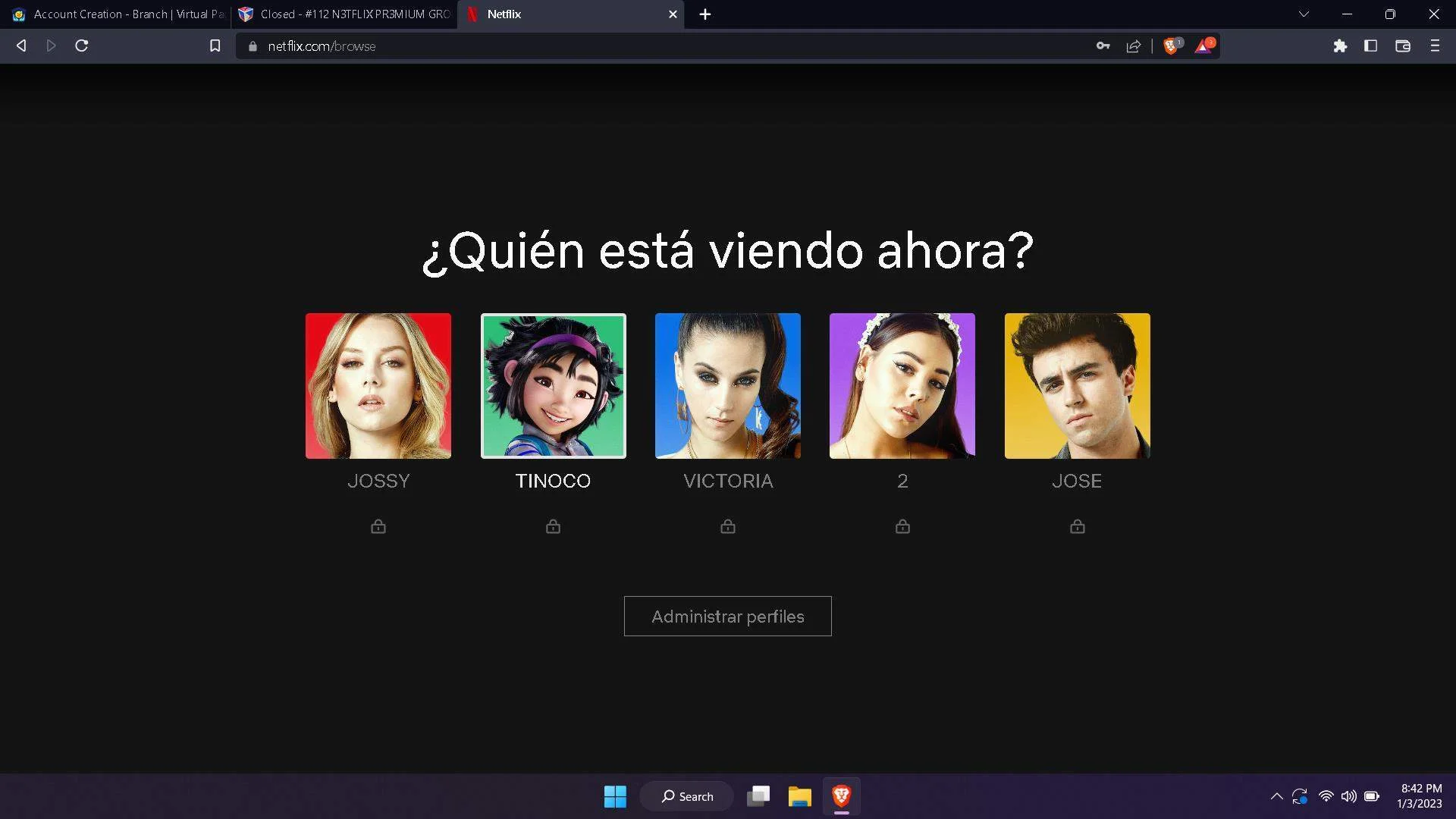Select the JOSSY profile avatar
Screen dimensions: 1456x819
point(378,386)
